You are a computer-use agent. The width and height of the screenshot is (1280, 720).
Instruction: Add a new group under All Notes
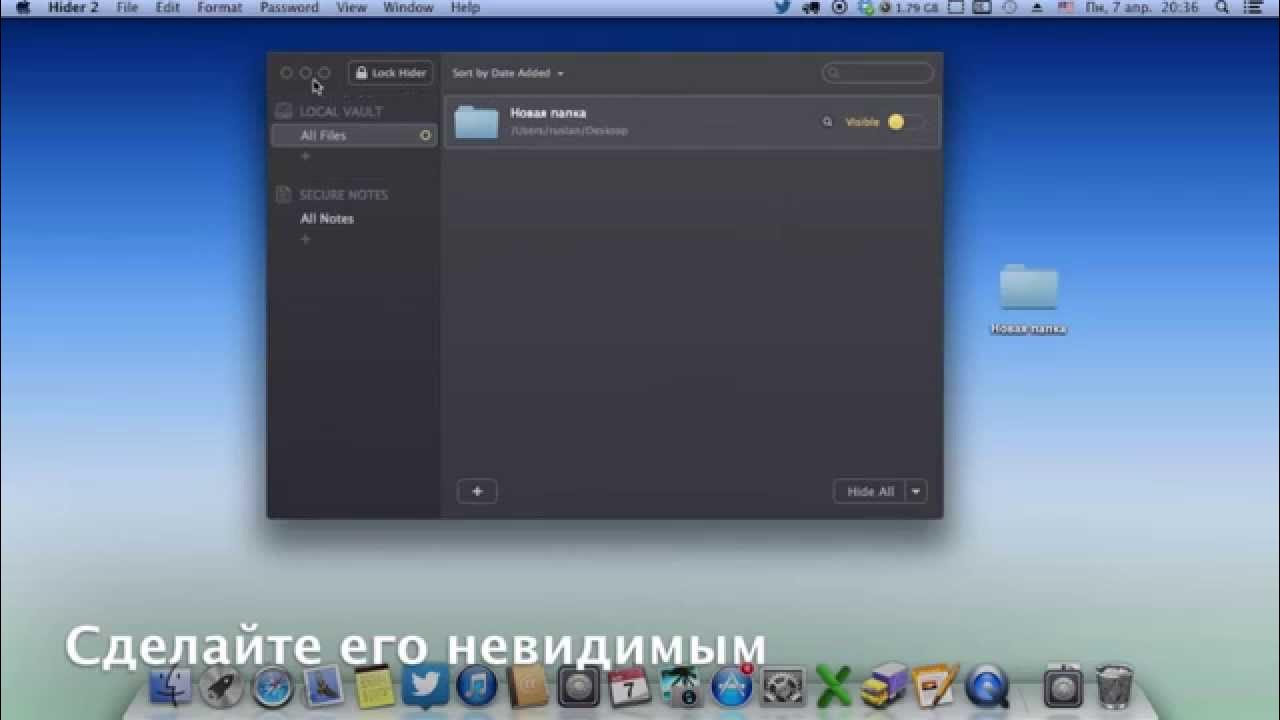click(x=306, y=239)
